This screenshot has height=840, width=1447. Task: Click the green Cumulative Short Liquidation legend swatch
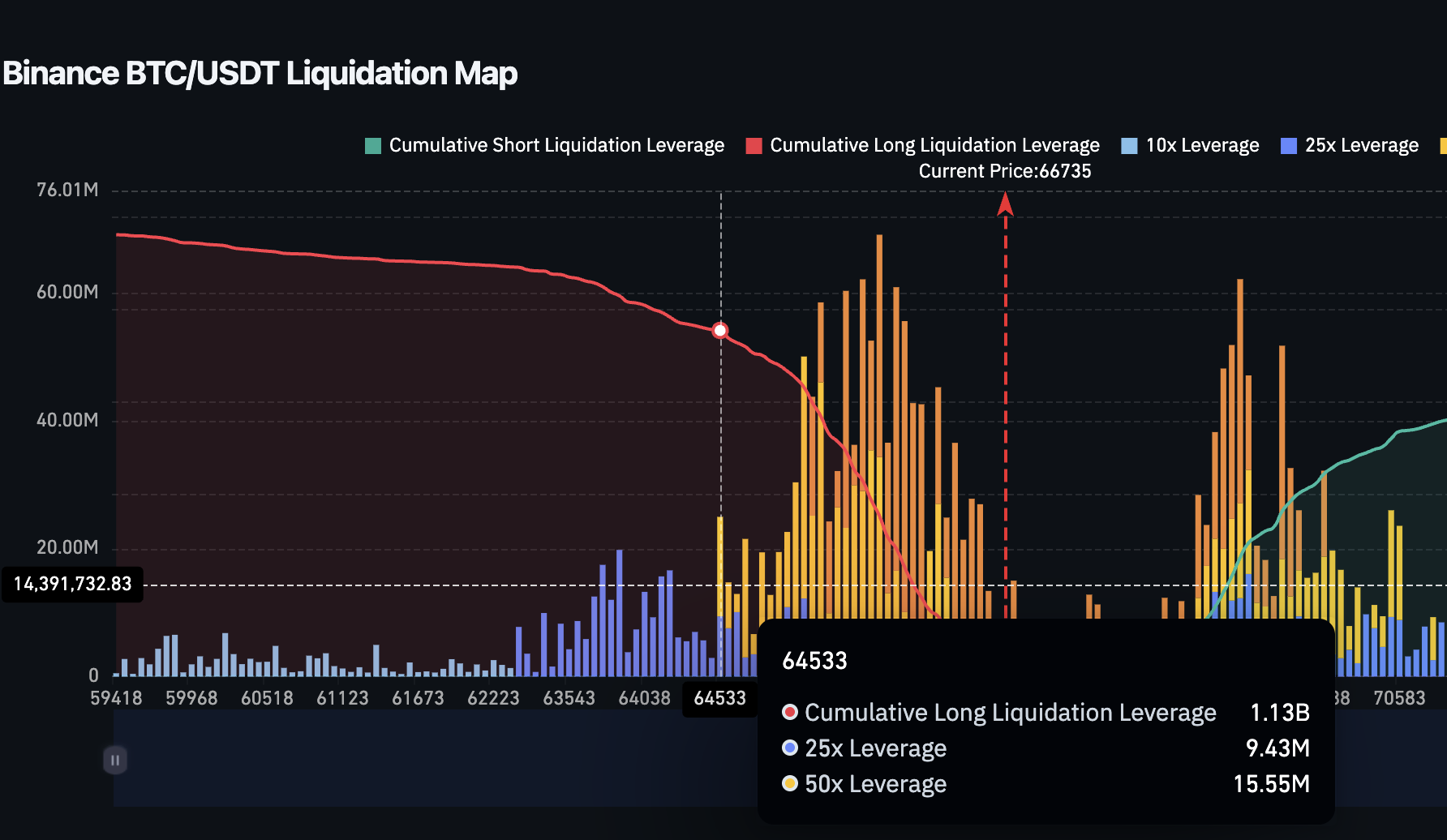[x=373, y=145]
